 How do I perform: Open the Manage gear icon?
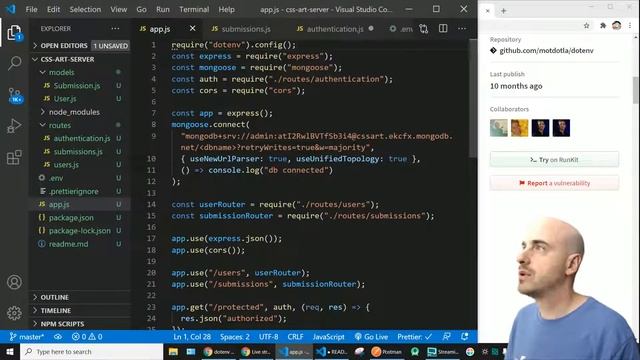click(14, 313)
